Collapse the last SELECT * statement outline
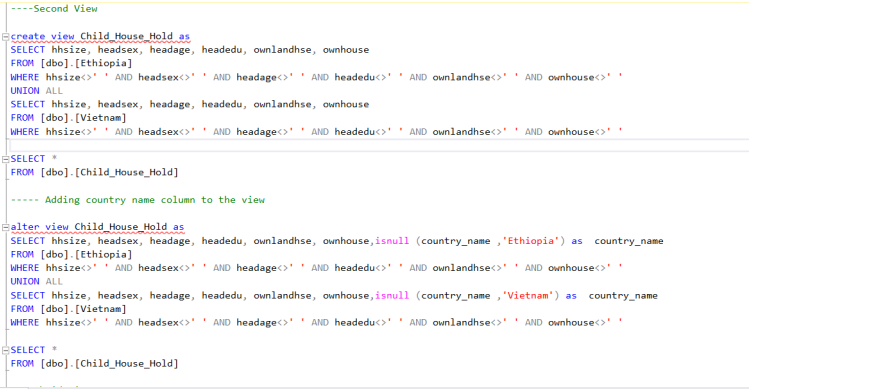 pos(6,350)
